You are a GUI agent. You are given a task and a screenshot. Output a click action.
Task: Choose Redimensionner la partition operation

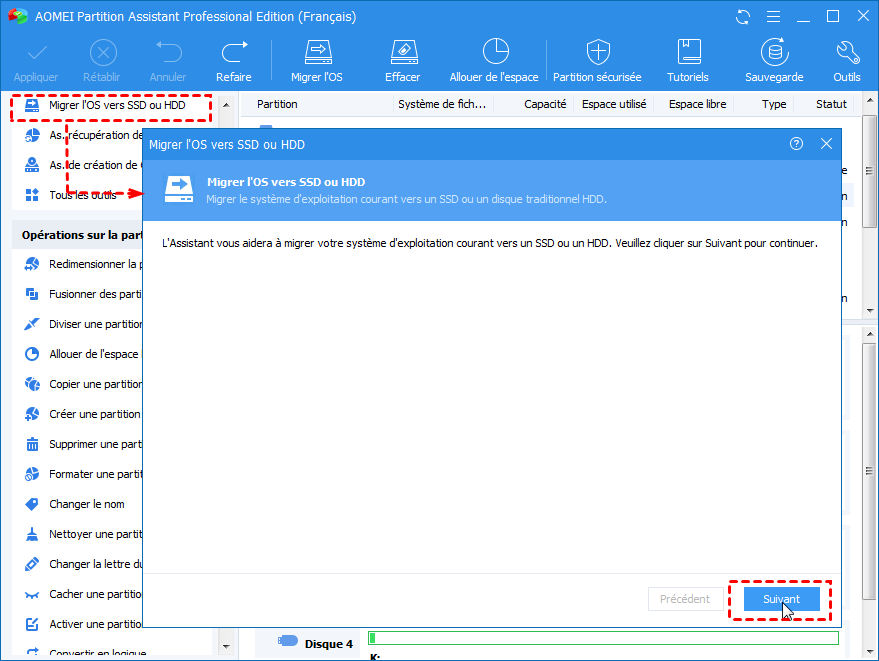pos(83,264)
